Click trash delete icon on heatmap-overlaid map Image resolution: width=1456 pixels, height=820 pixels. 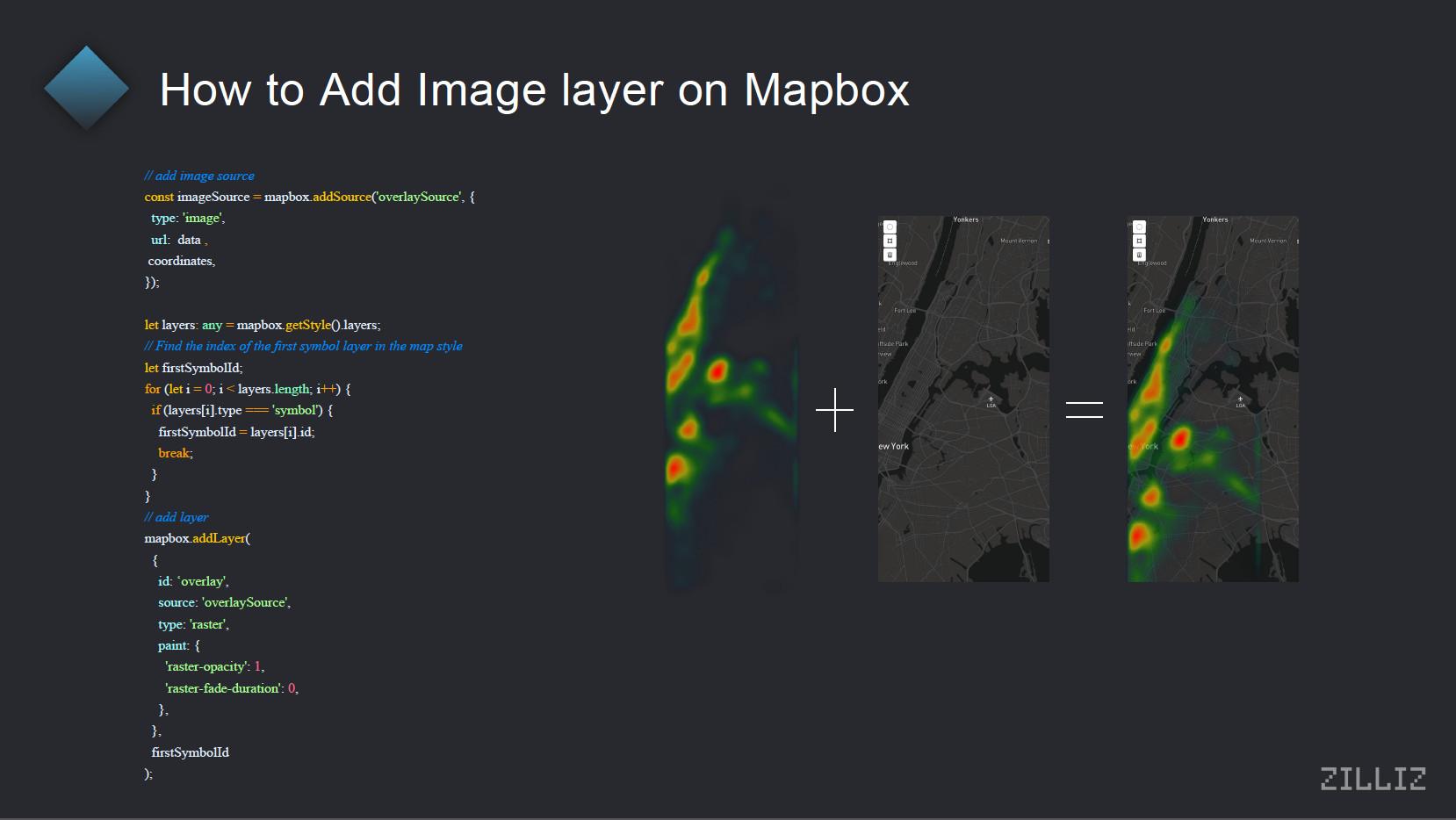pyautogui.click(x=1139, y=255)
